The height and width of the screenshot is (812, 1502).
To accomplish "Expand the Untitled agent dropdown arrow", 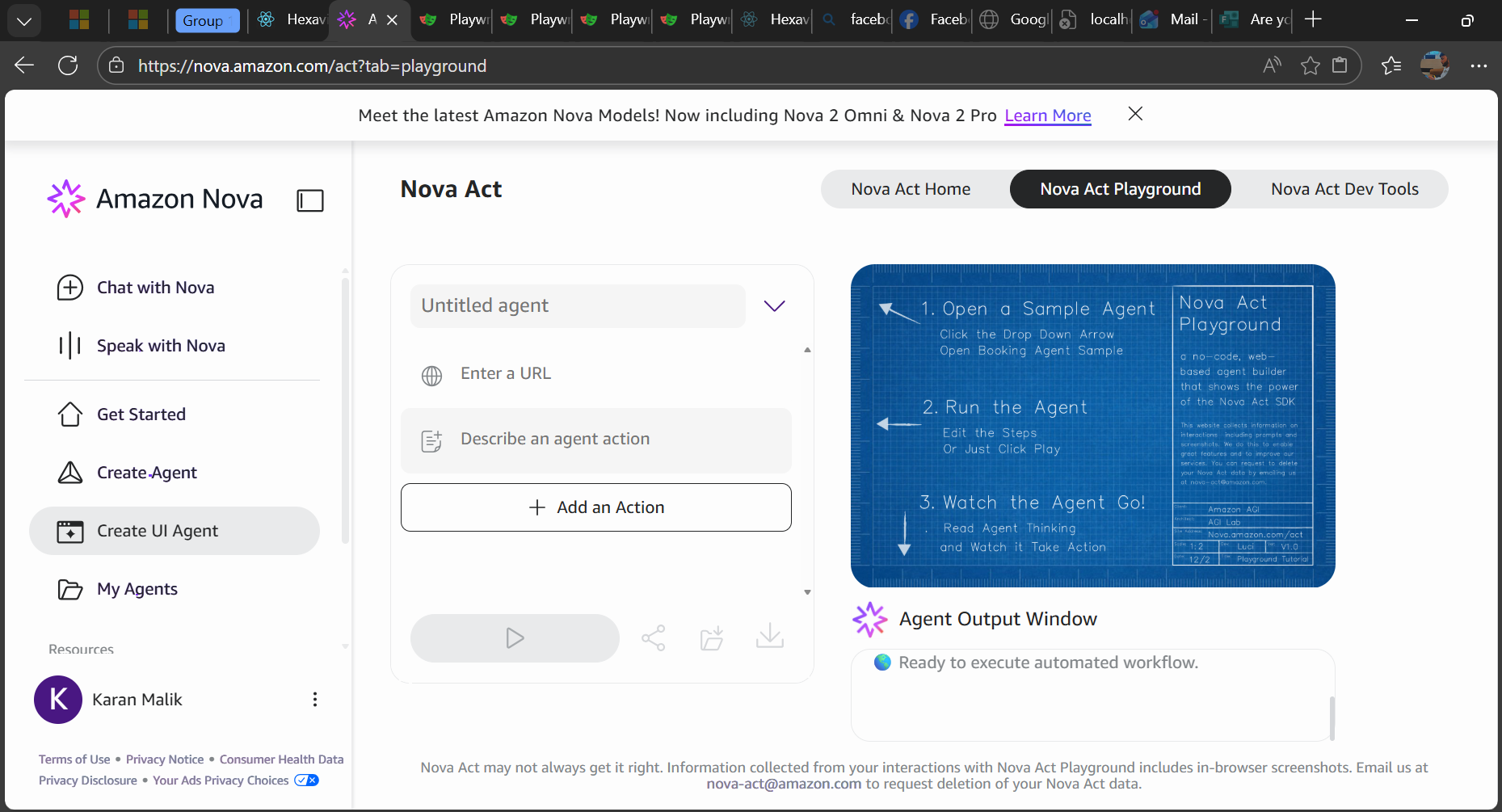I will (774, 306).
